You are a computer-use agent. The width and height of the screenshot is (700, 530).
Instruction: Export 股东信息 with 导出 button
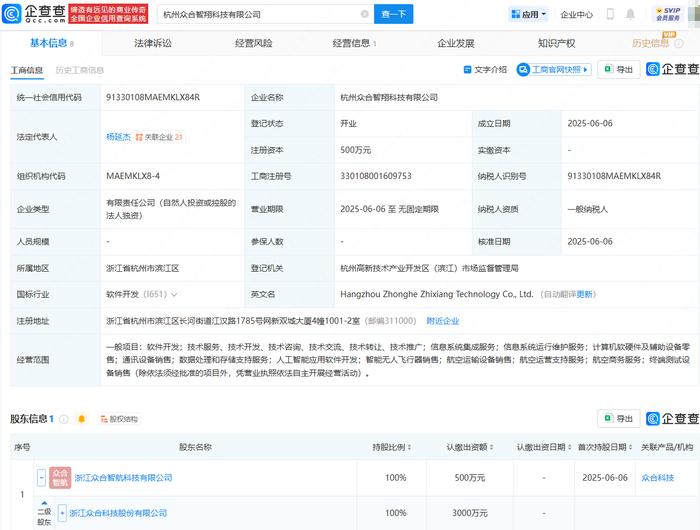point(619,419)
